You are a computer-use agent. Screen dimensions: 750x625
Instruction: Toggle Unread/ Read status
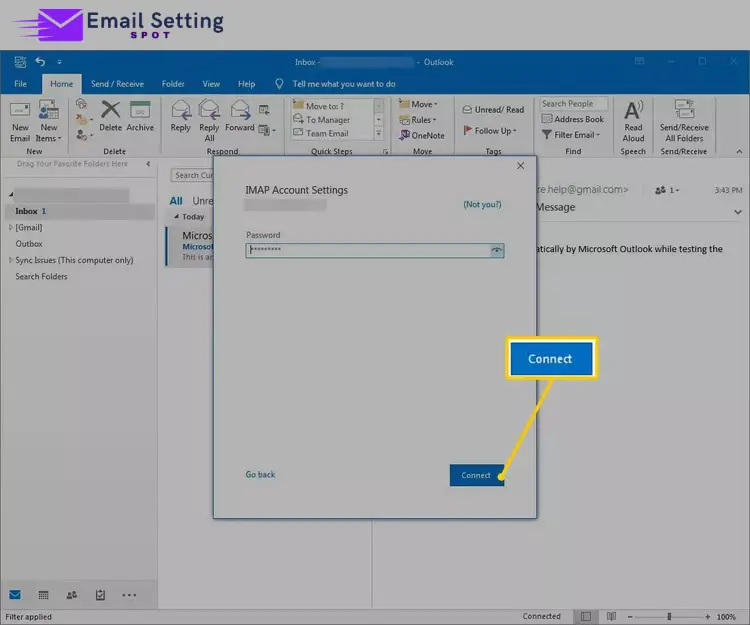[493, 110]
